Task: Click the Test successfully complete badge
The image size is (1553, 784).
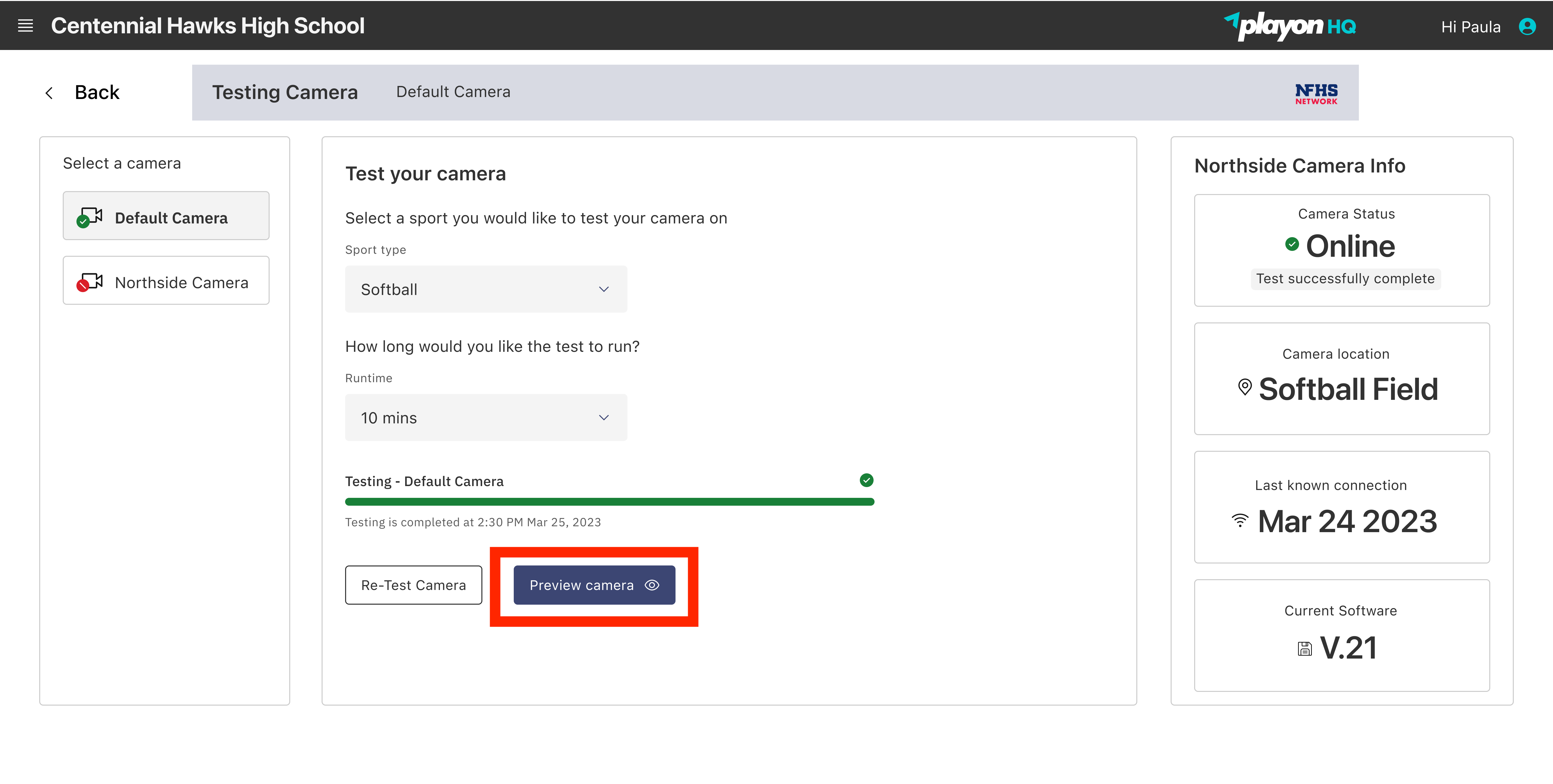Action: pos(1346,279)
